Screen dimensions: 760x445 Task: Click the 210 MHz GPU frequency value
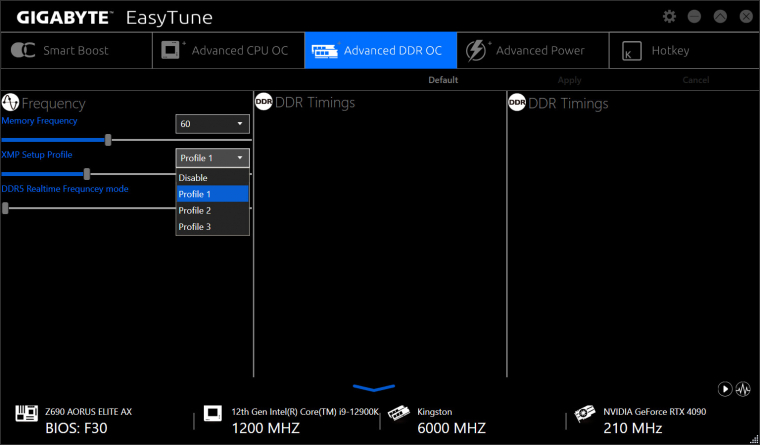pyautogui.click(x=633, y=429)
